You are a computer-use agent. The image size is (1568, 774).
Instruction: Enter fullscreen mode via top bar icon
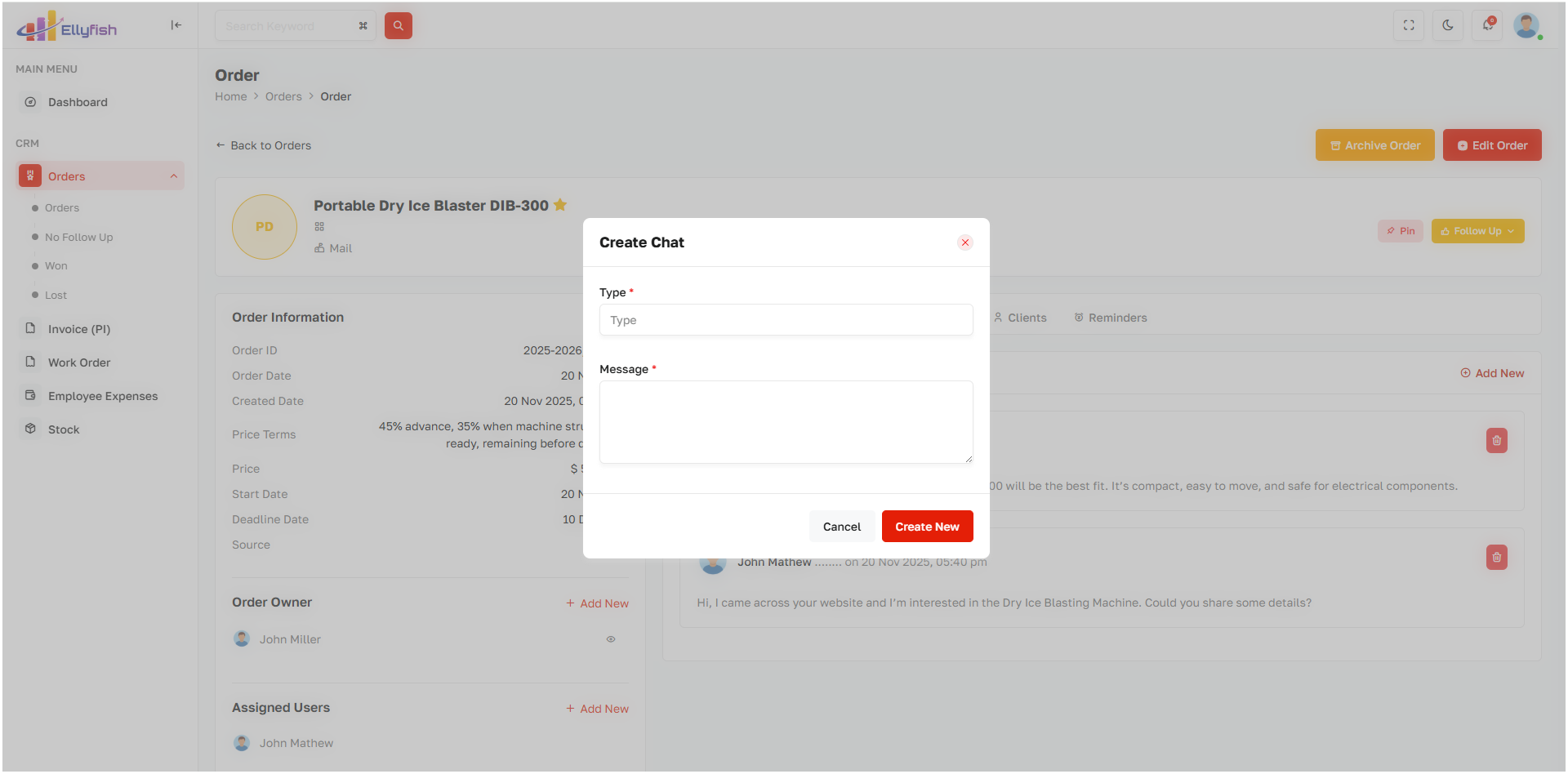point(1408,26)
